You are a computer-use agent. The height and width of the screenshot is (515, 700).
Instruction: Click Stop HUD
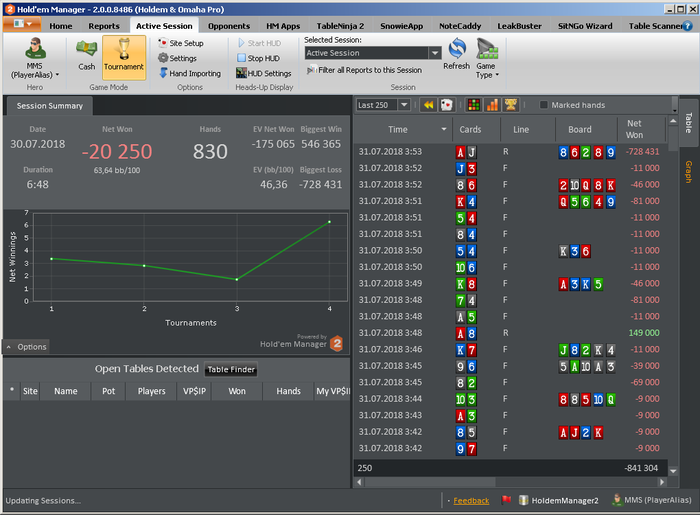(258, 58)
